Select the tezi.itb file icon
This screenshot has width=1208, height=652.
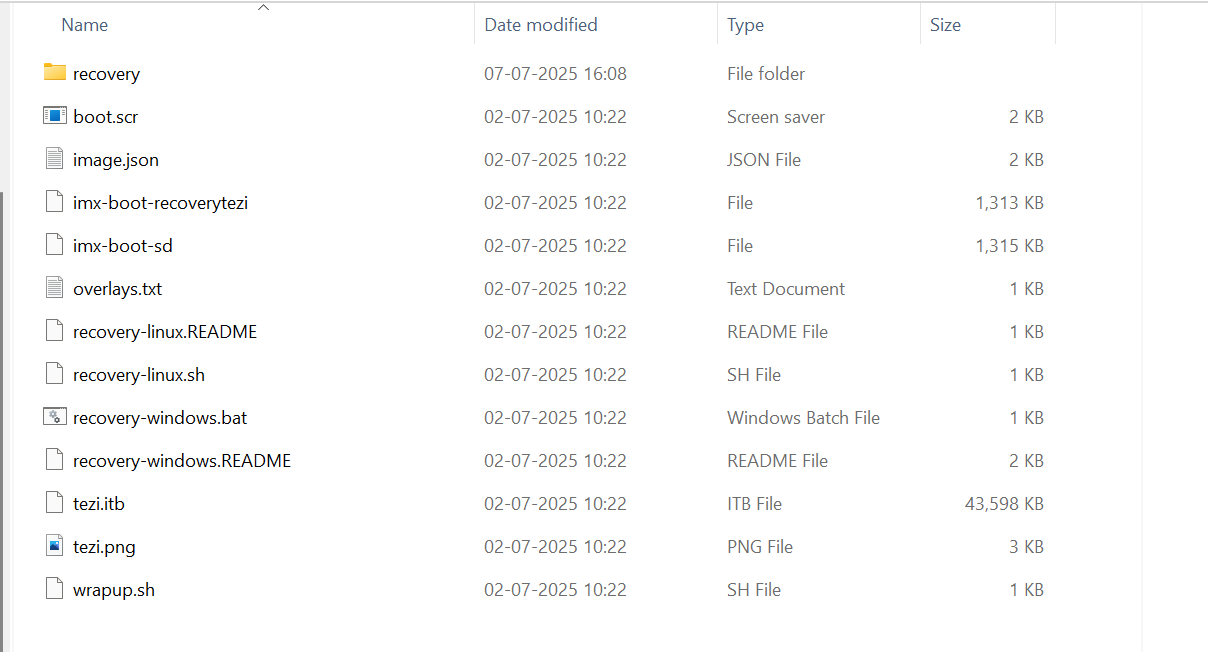click(x=55, y=502)
